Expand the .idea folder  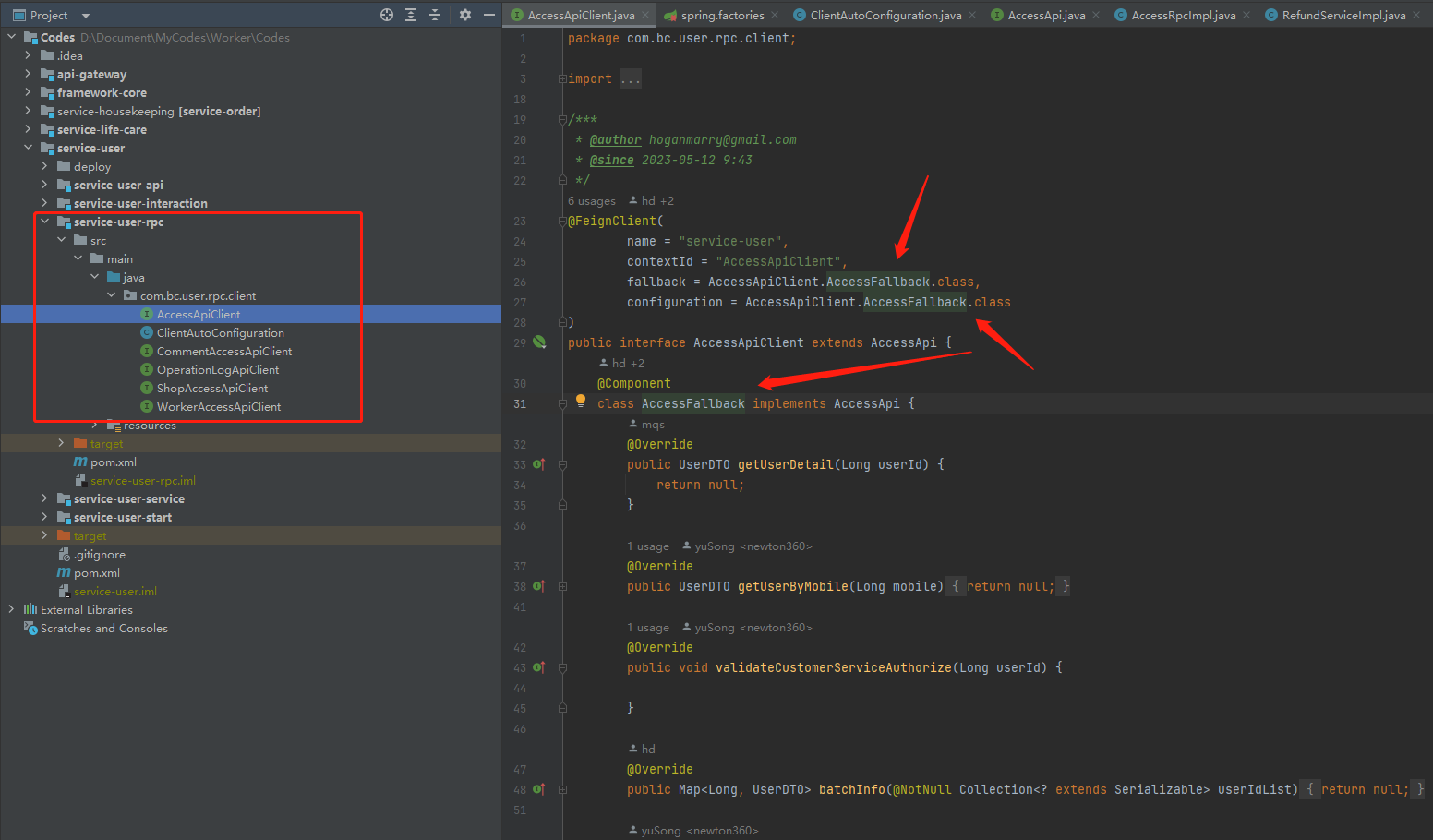(x=28, y=55)
